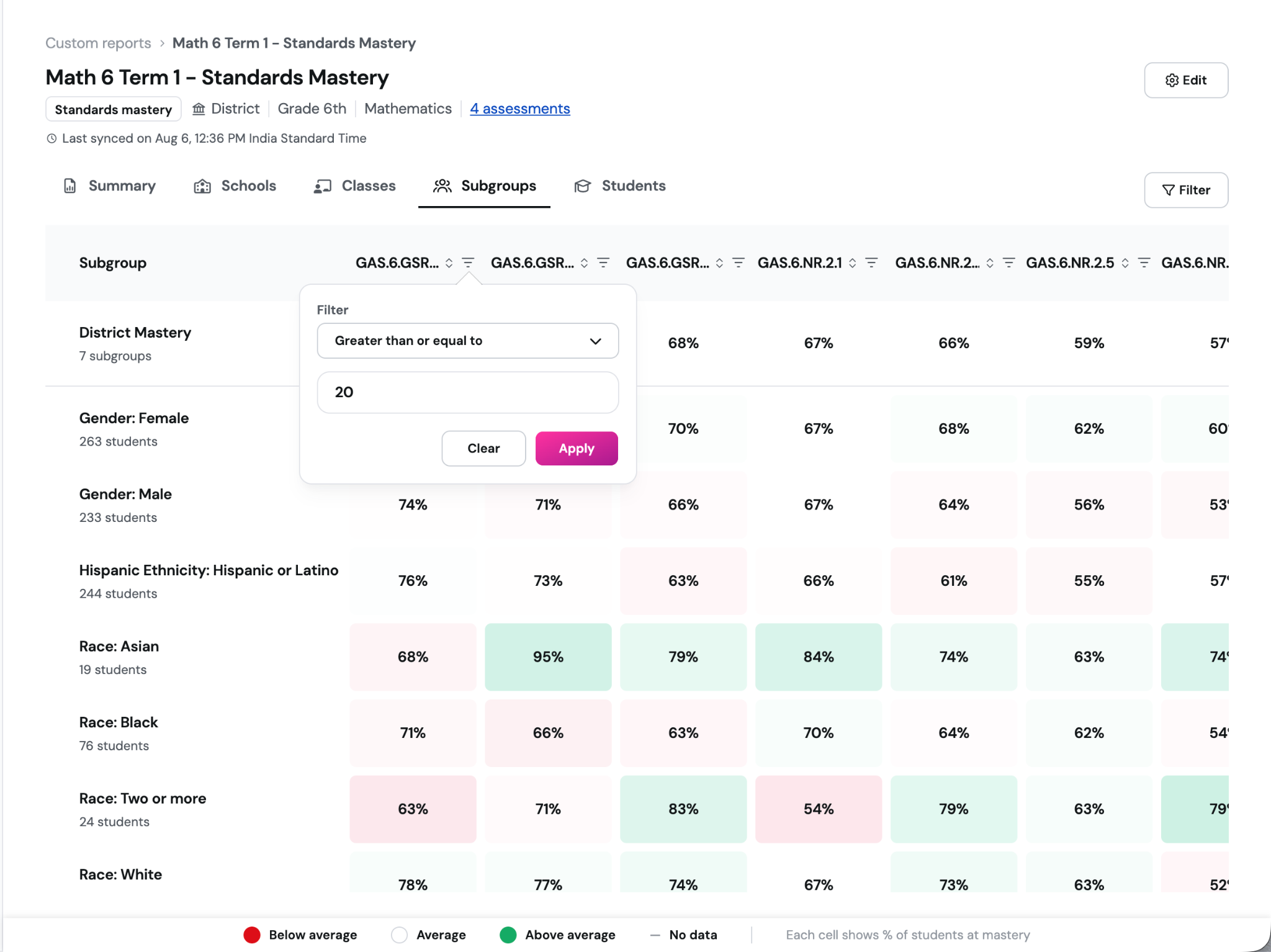Click sort arrows on third GAS.6.GSR column

point(719,263)
